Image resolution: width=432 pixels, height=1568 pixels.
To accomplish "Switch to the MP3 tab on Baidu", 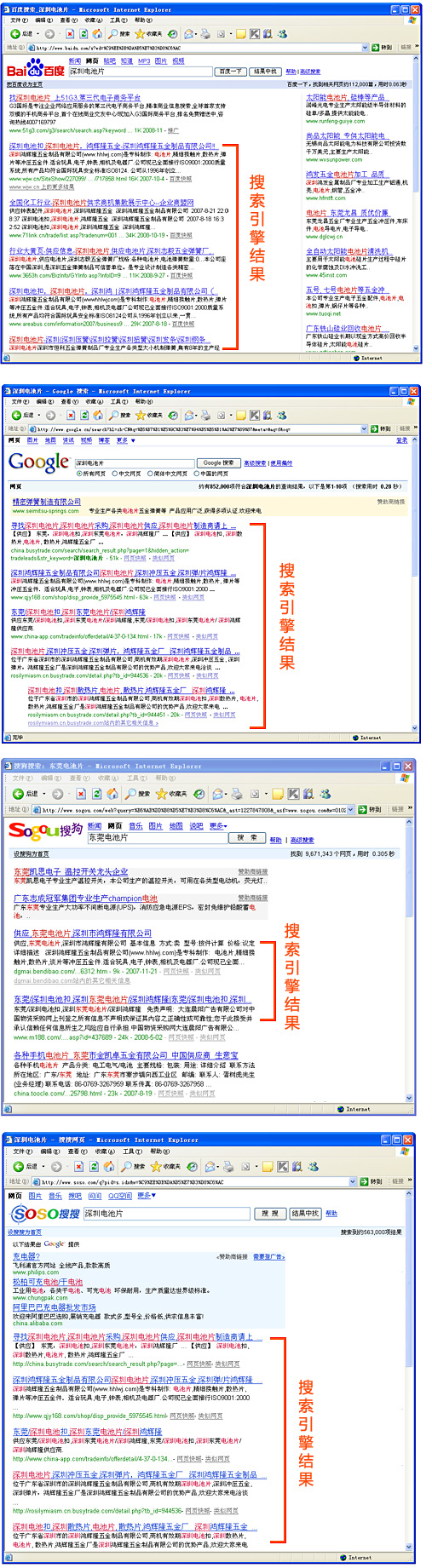I will pos(144,61).
